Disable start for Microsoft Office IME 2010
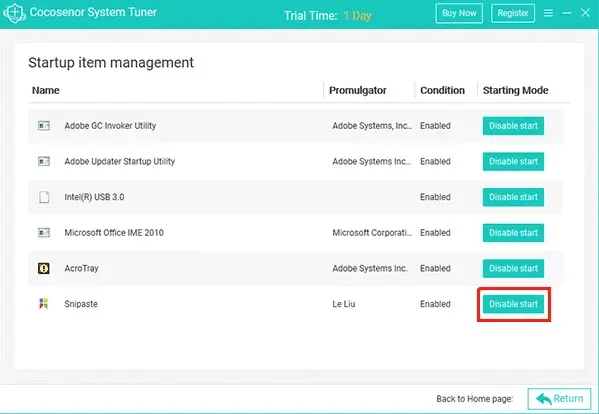 [x=513, y=233]
